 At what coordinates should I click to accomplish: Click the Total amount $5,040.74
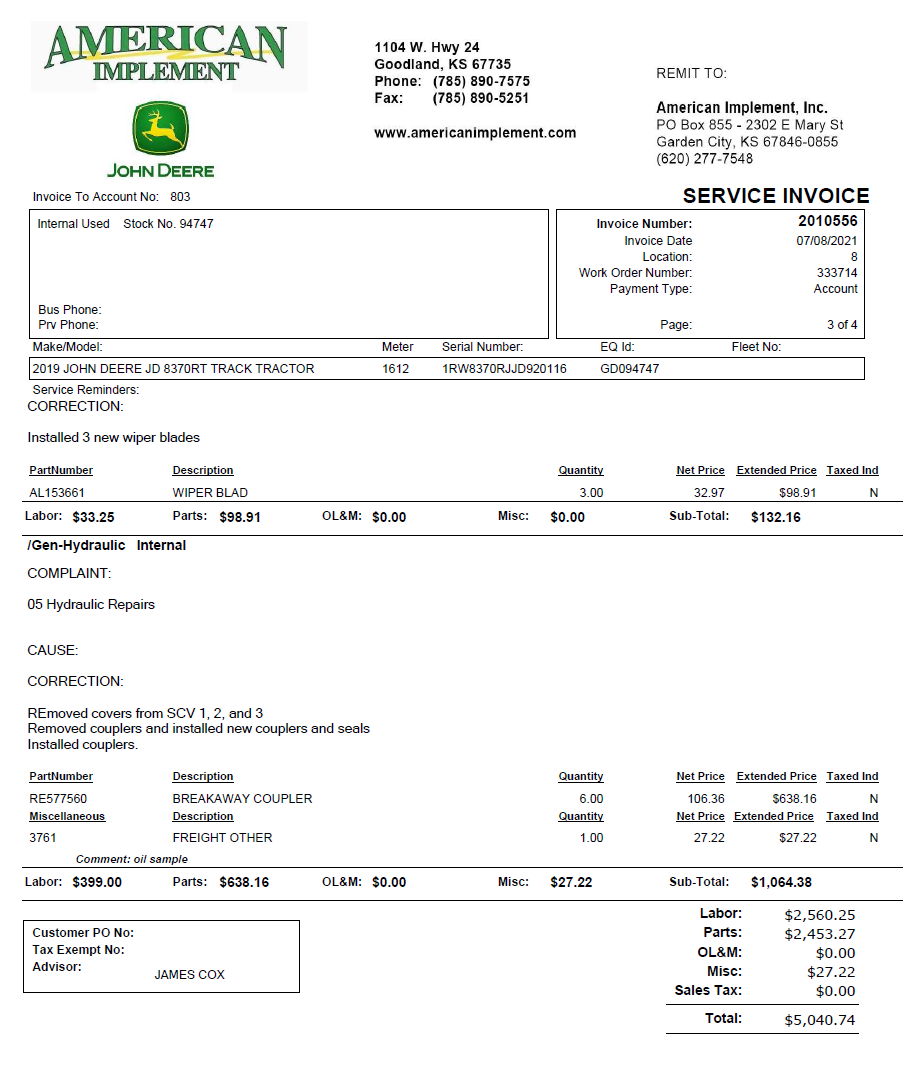820,1018
